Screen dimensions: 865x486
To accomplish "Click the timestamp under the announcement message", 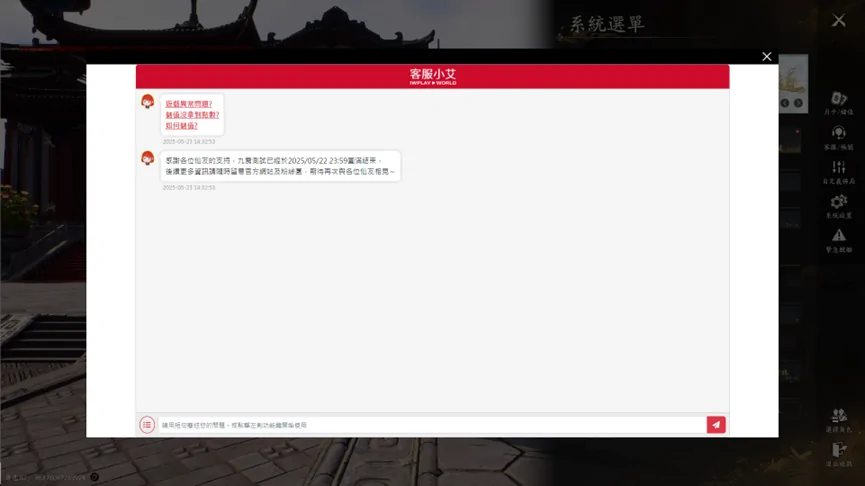I will 189,188.
